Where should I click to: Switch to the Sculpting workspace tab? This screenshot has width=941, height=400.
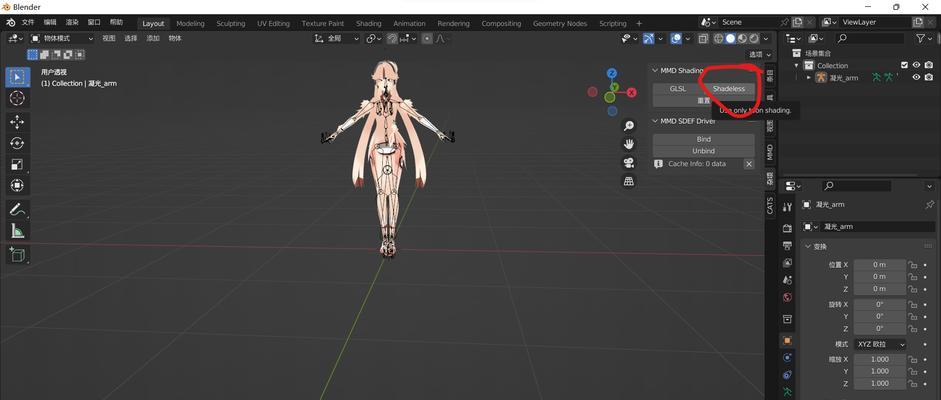(x=230, y=23)
